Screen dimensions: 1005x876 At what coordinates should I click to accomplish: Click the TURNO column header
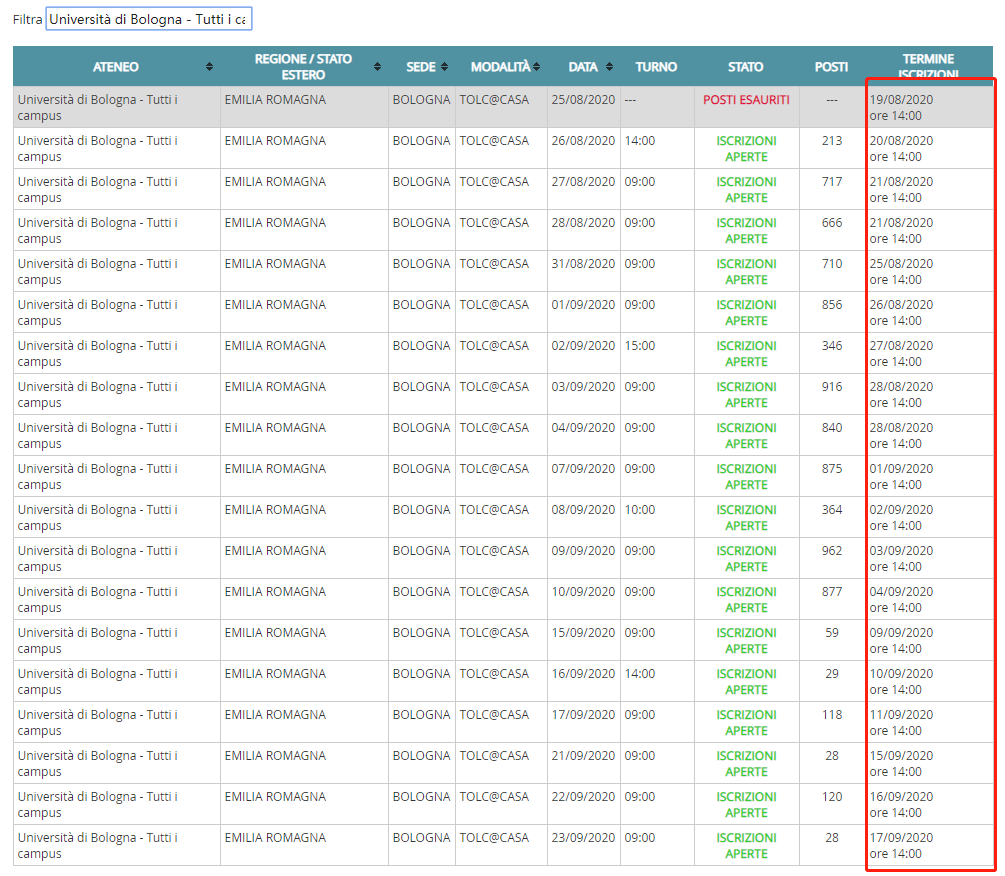coord(656,67)
